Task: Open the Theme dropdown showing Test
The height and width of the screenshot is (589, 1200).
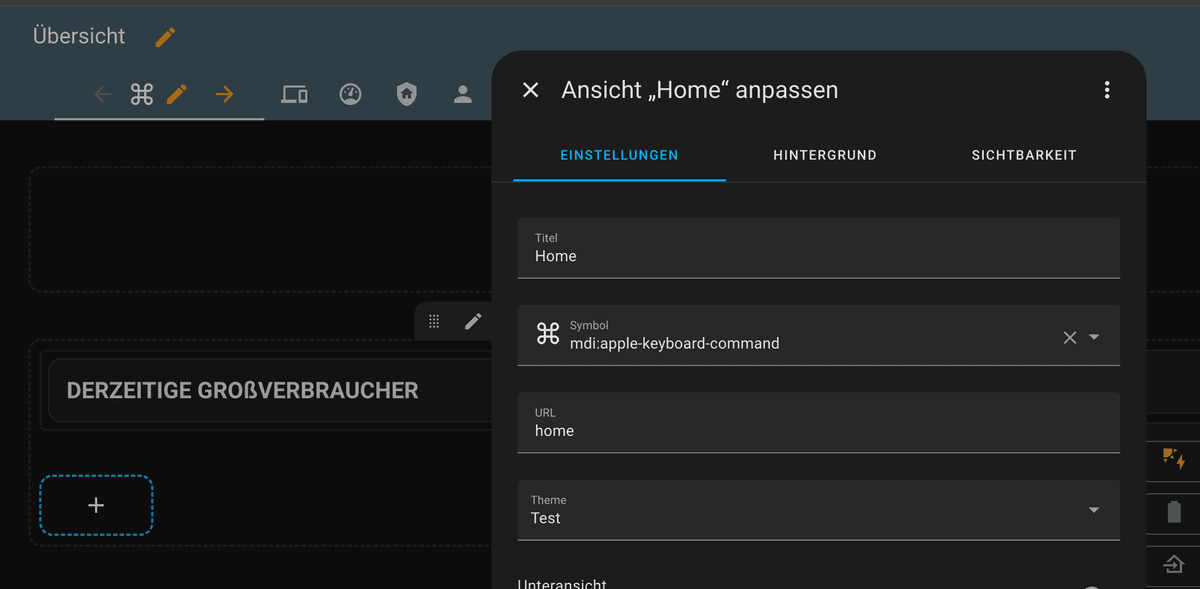Action: 1094,510
